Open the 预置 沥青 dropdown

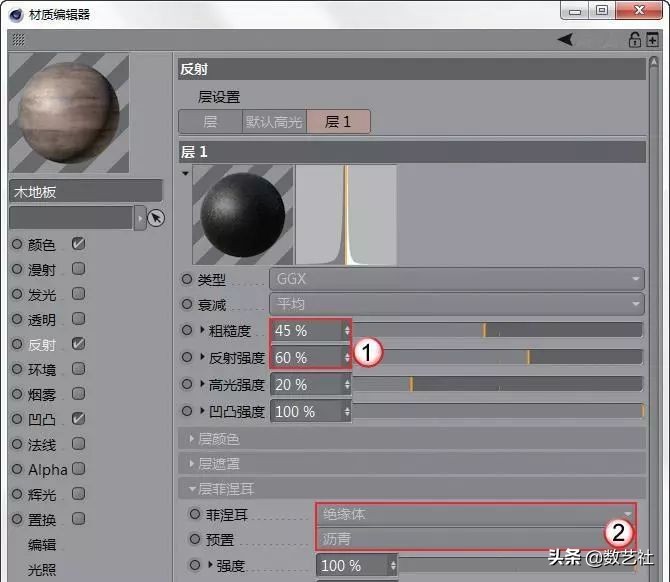tap(476, 539)
